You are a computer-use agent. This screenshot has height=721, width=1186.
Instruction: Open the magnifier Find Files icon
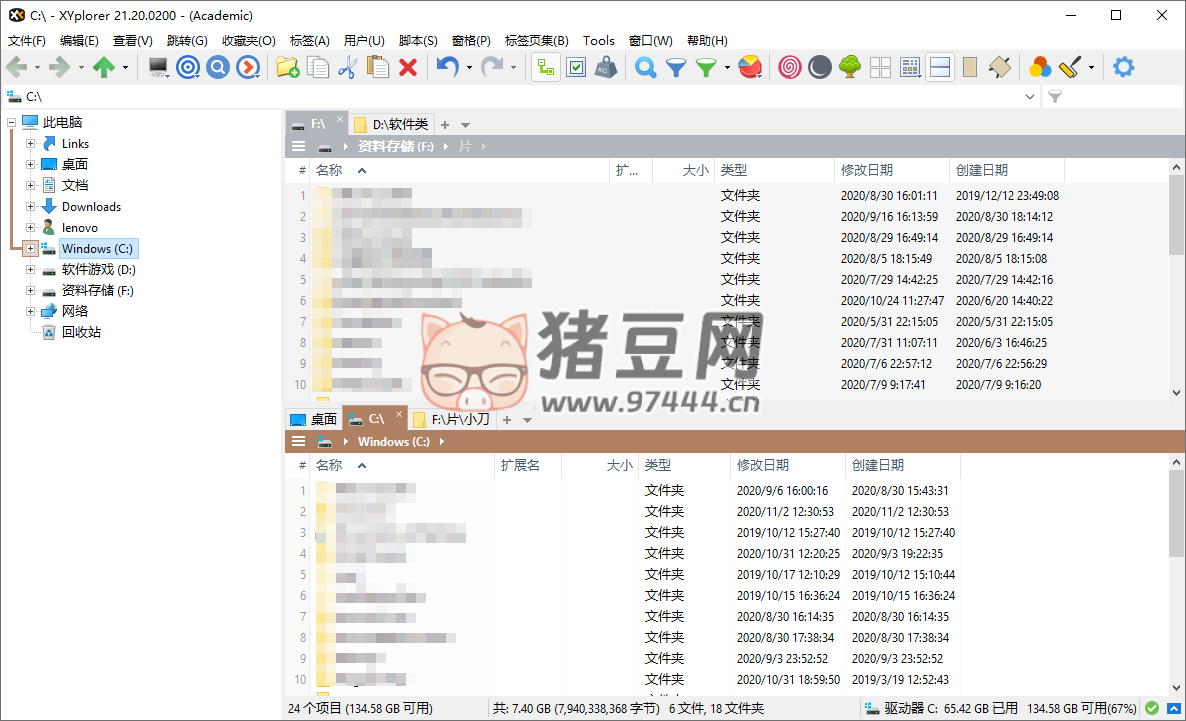click(646, 67)
